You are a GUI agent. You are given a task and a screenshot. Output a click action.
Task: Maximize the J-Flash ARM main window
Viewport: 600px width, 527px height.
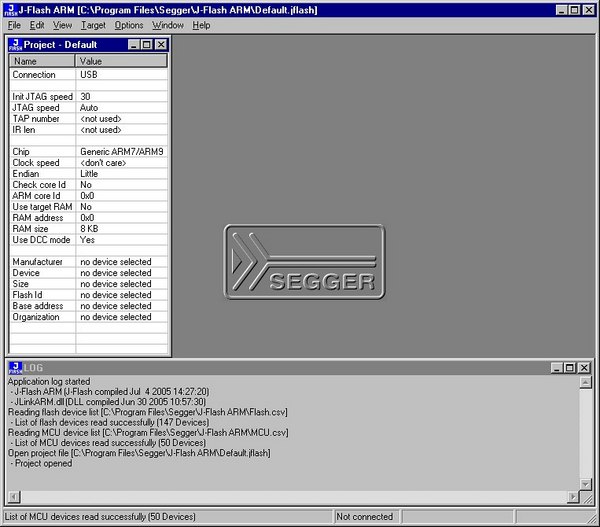tap(574, 10)
